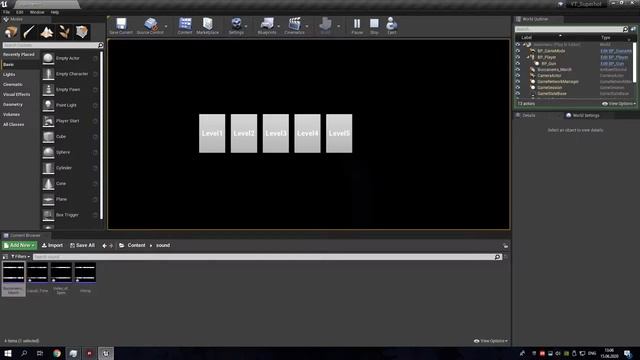Open the Cinematics dropdown arrow

coord(307,27)
